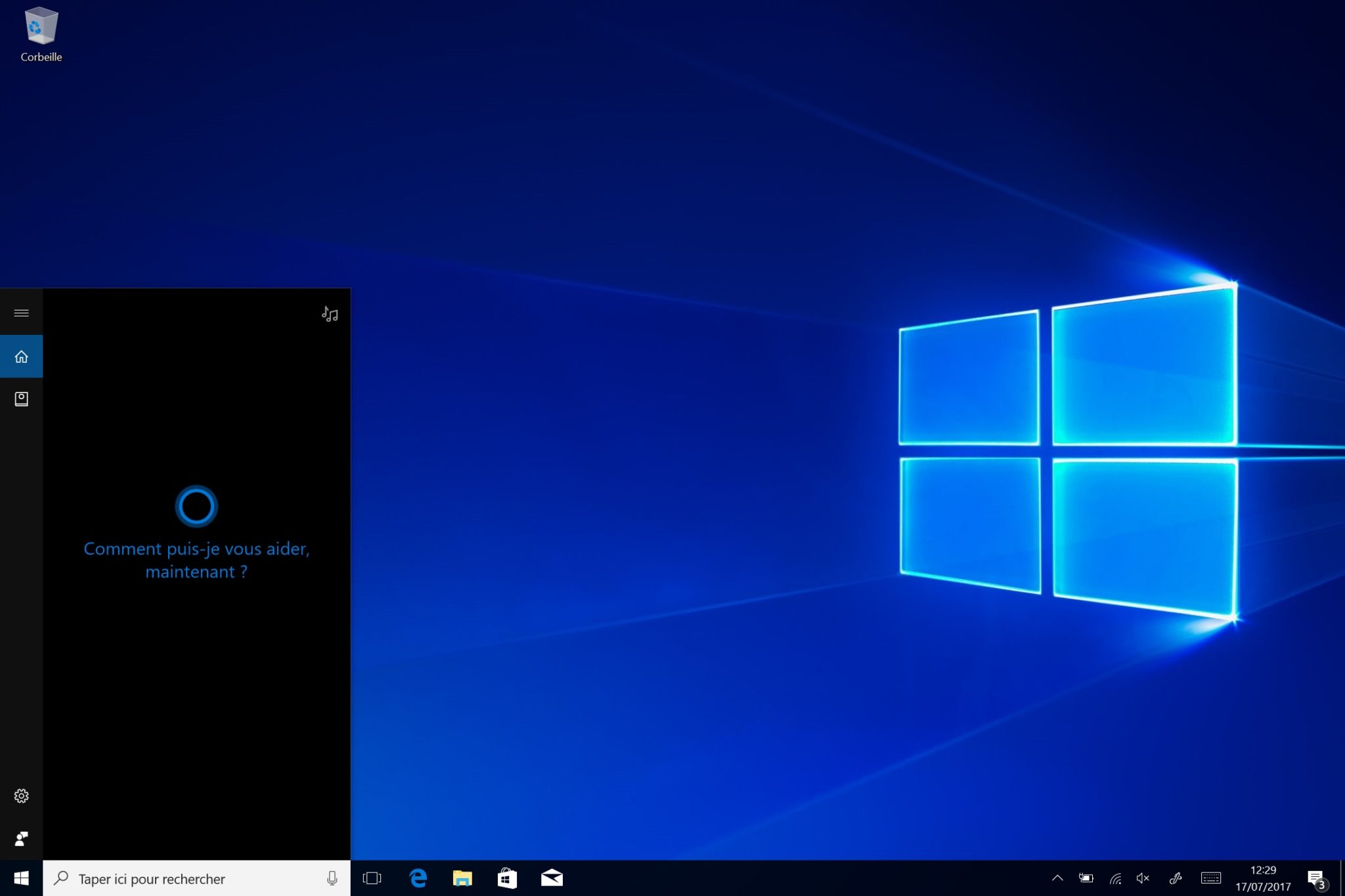Viewport: 1345px width, 896px height.
Task: Check battery level via the battery indicator
Action: click(1086, 878)
